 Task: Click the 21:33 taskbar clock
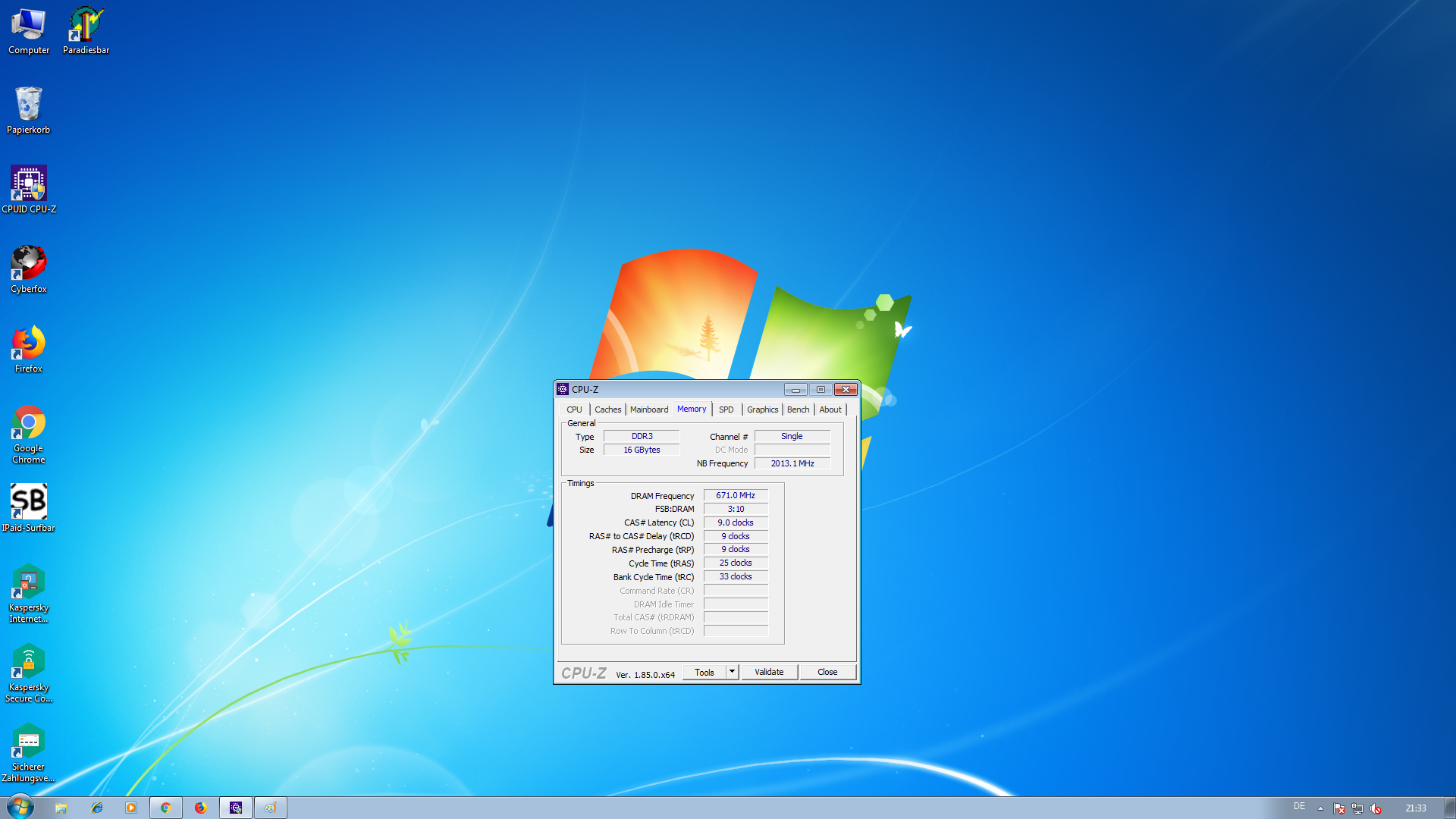tap(1415, 808)
